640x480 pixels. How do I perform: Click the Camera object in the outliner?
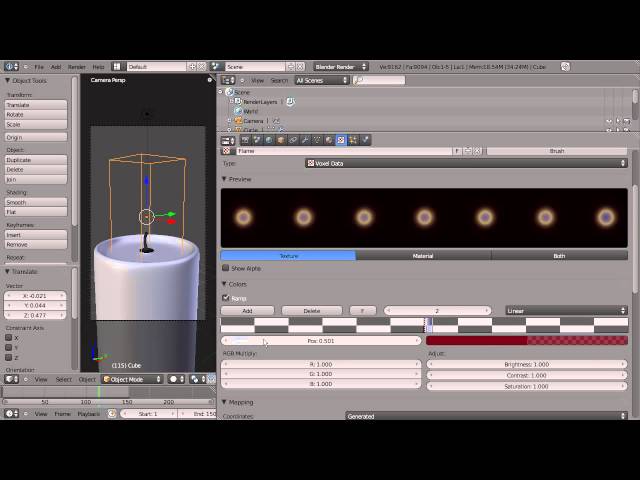click(x=253, y=121)
